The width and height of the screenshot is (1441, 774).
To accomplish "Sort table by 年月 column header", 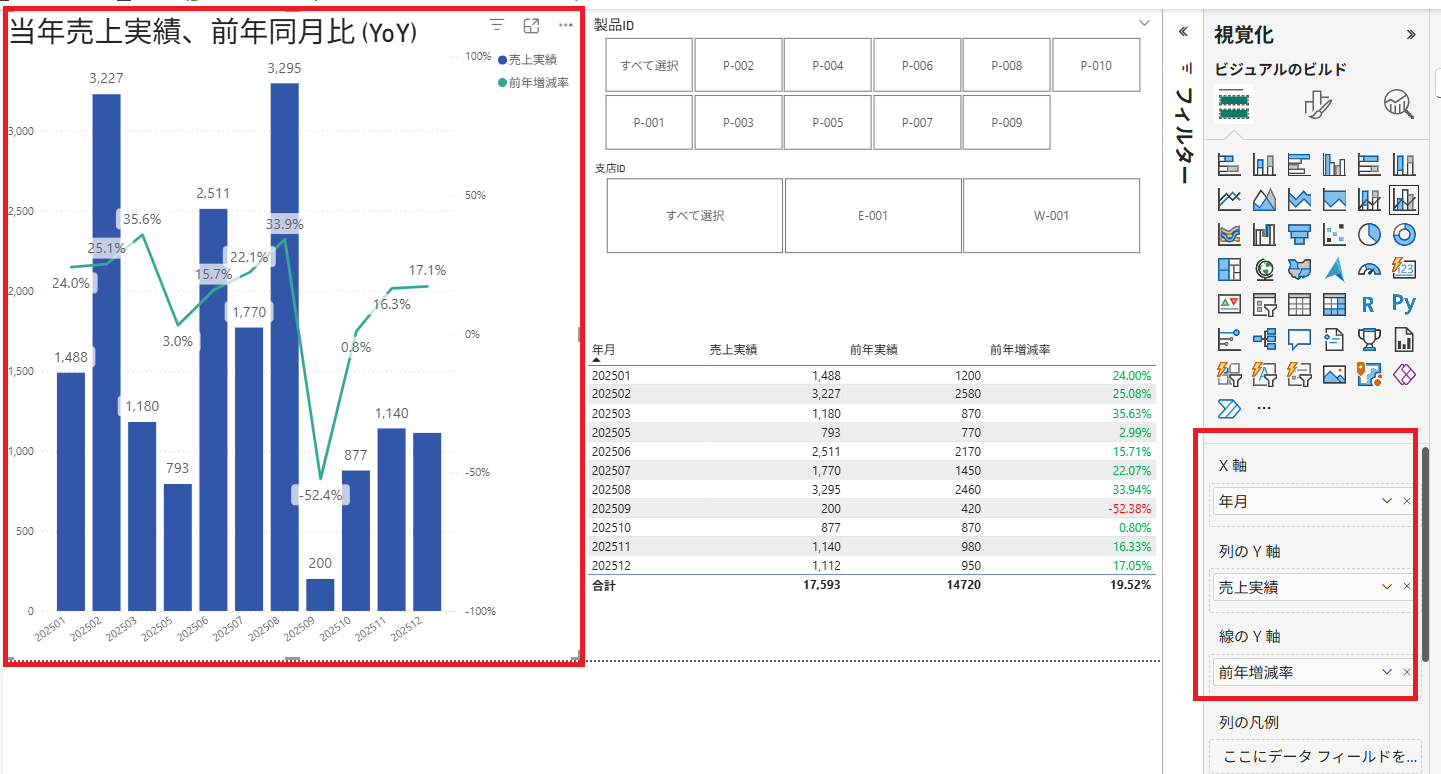I will 604,349.
